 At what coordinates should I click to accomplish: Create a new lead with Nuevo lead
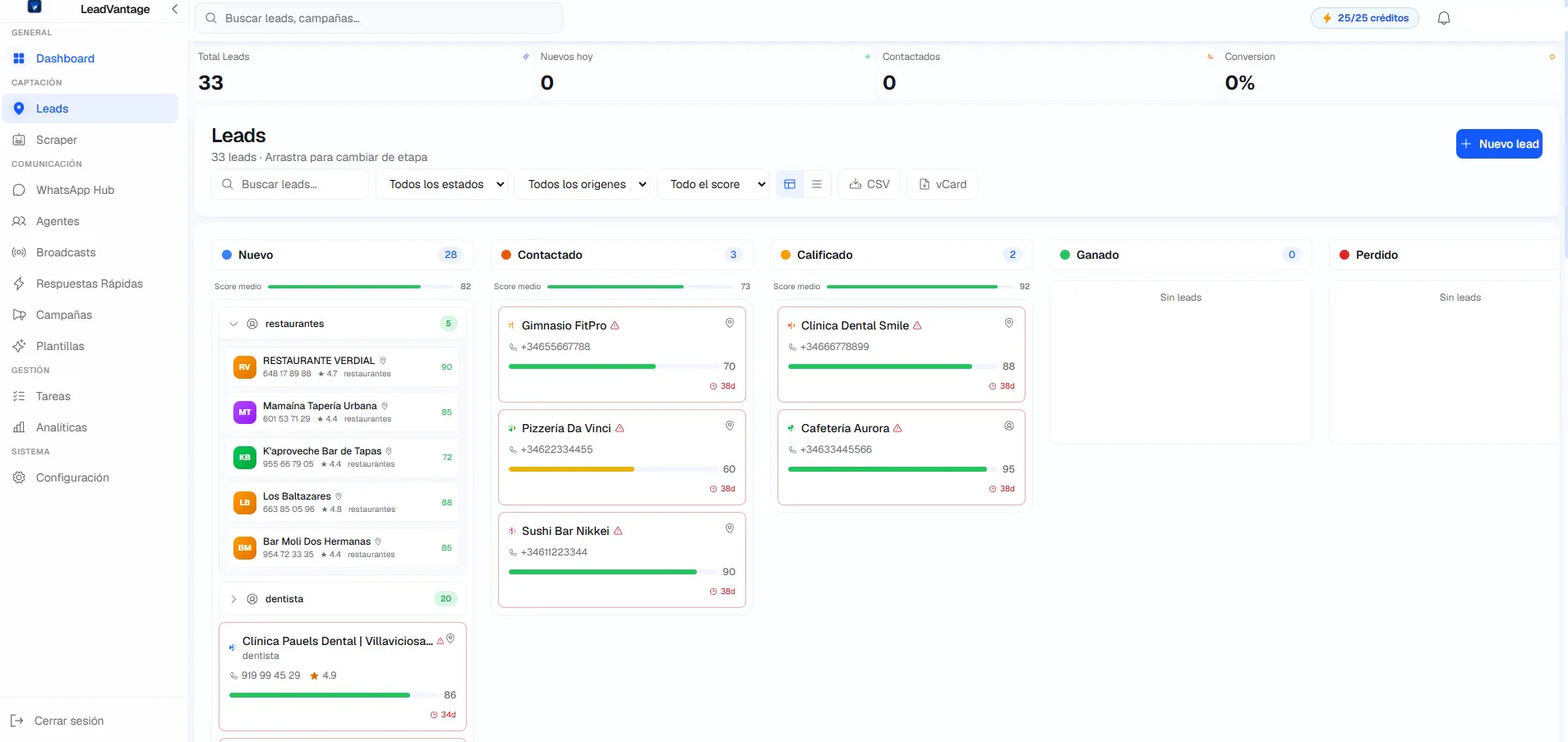coord(1499,144)
